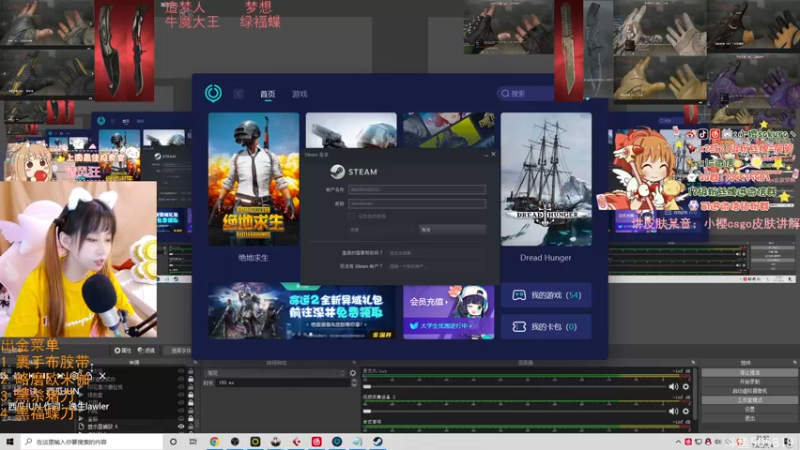Click the ticket icon beside 我的卡包
The image size is (800, 450).
[519, 327]
